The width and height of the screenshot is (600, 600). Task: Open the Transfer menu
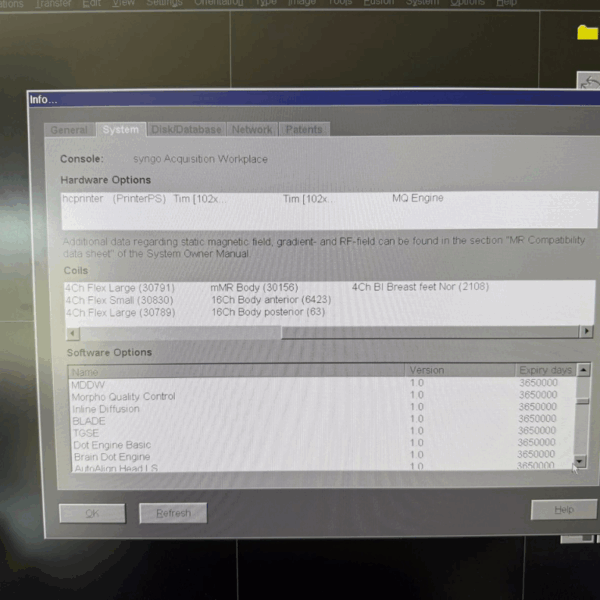pyautogui.click(x=53, y=3)
